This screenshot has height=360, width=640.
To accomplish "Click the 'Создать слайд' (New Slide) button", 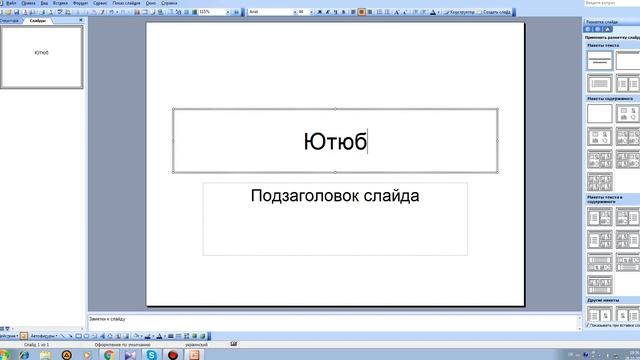I will [x=494, y=12].
